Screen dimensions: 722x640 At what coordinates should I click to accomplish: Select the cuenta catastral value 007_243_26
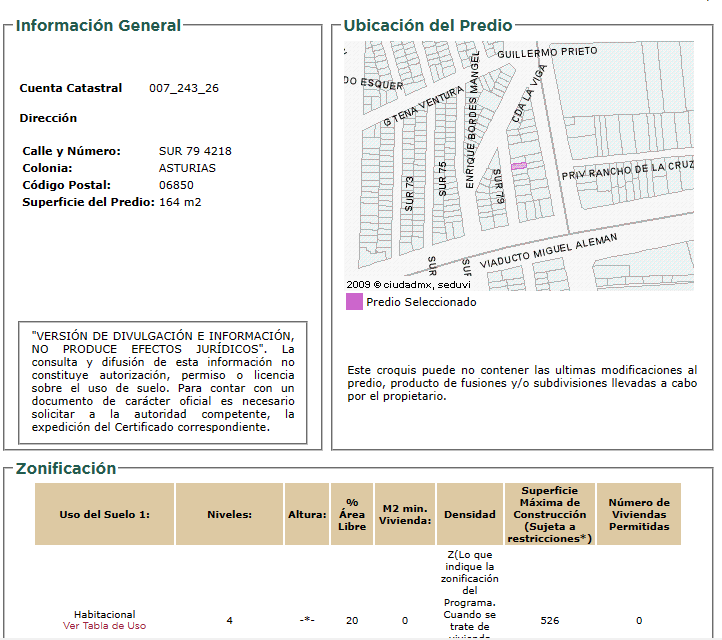pyautogui.click(x=184, y=88)
